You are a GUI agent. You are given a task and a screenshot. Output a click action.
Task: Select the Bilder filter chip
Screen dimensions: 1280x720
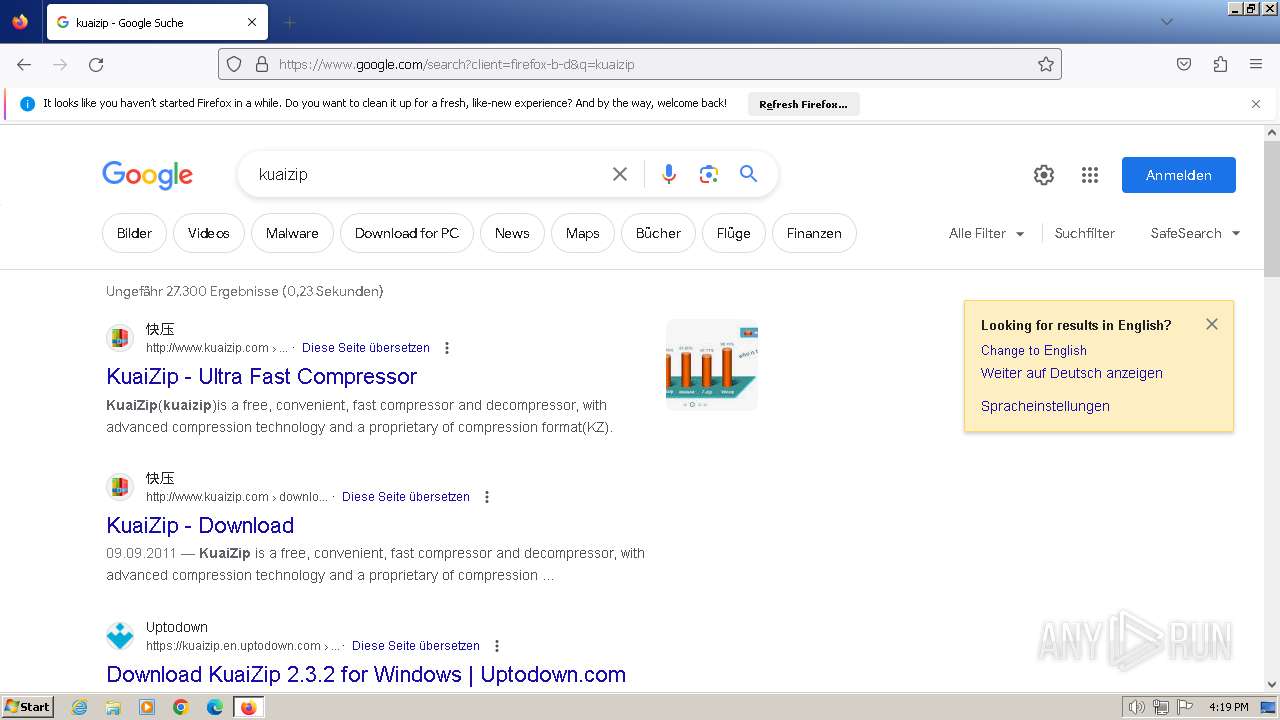click(134, 233)
